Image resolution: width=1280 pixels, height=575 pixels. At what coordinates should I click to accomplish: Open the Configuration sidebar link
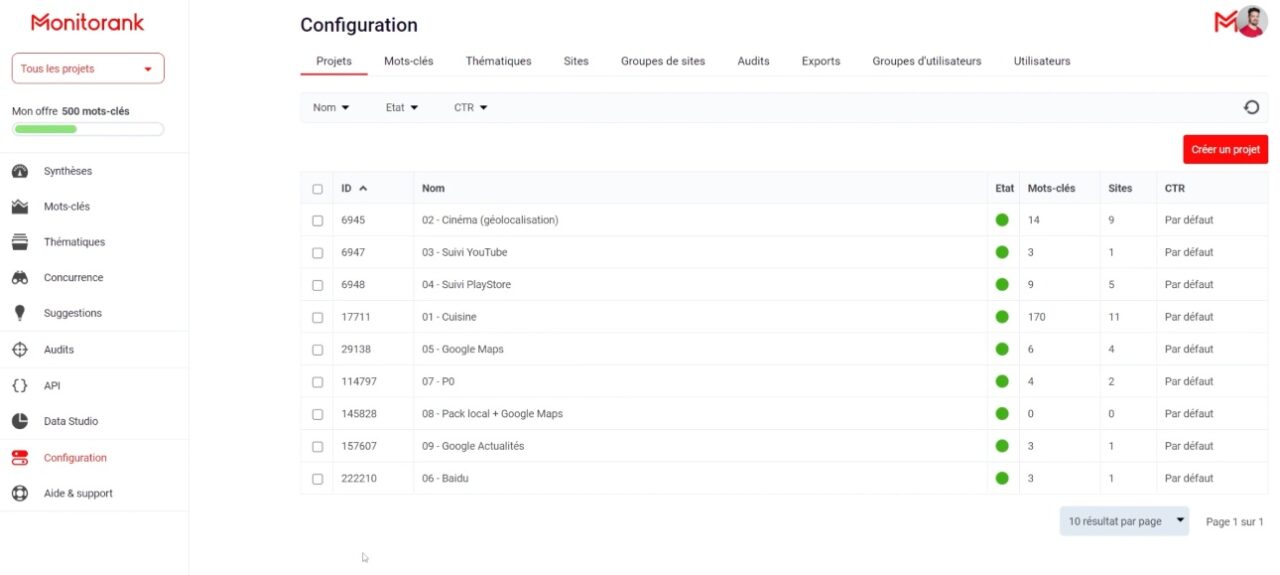(75, 458)
